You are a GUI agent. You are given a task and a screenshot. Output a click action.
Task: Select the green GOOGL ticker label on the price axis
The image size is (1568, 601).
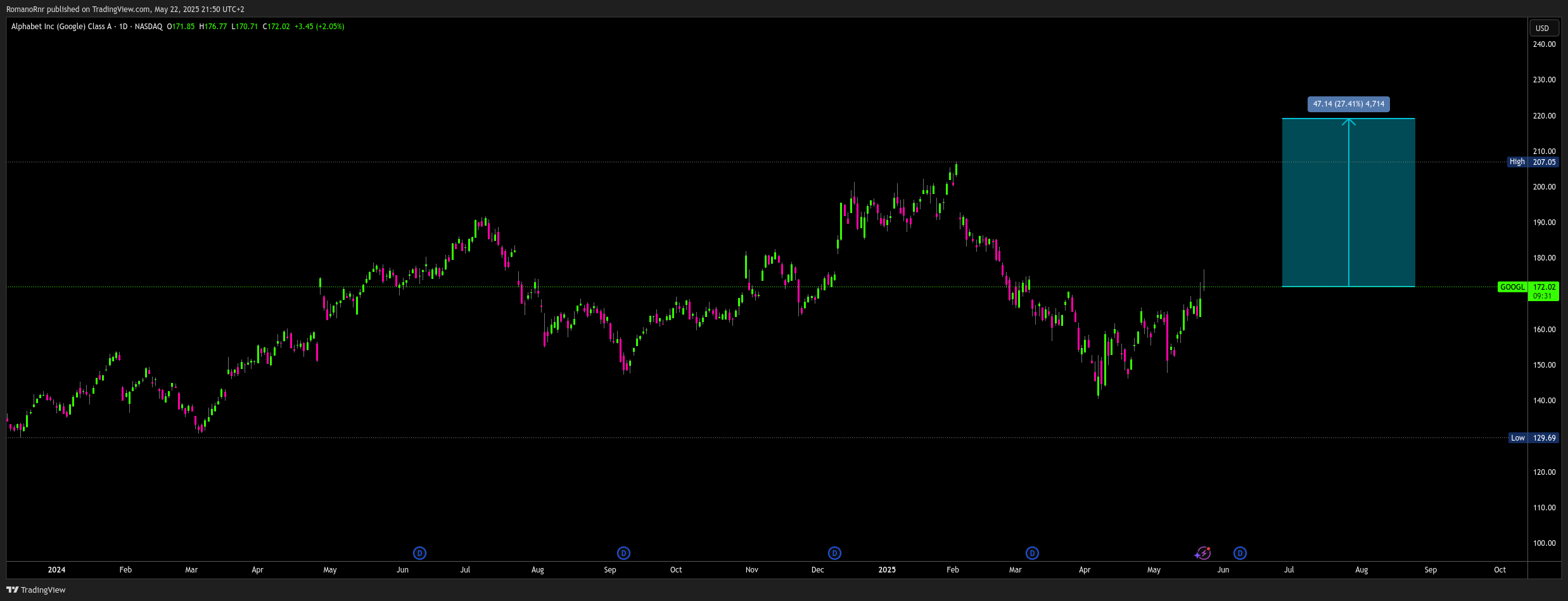pyautogui.click(x=1512, y=287)
